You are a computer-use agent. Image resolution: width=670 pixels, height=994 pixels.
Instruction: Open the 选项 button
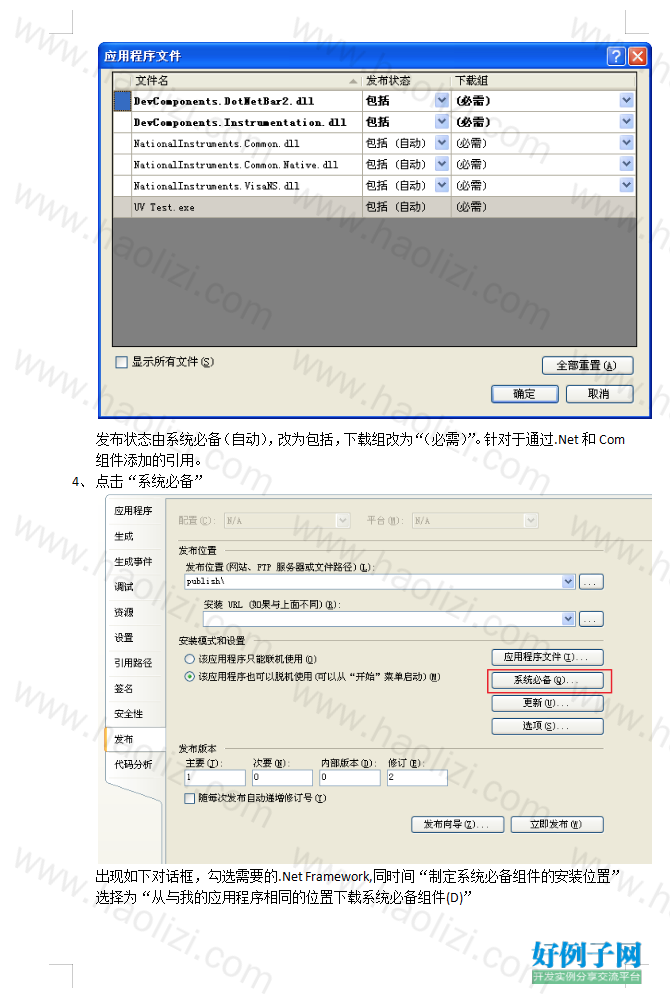click(547, 726)
